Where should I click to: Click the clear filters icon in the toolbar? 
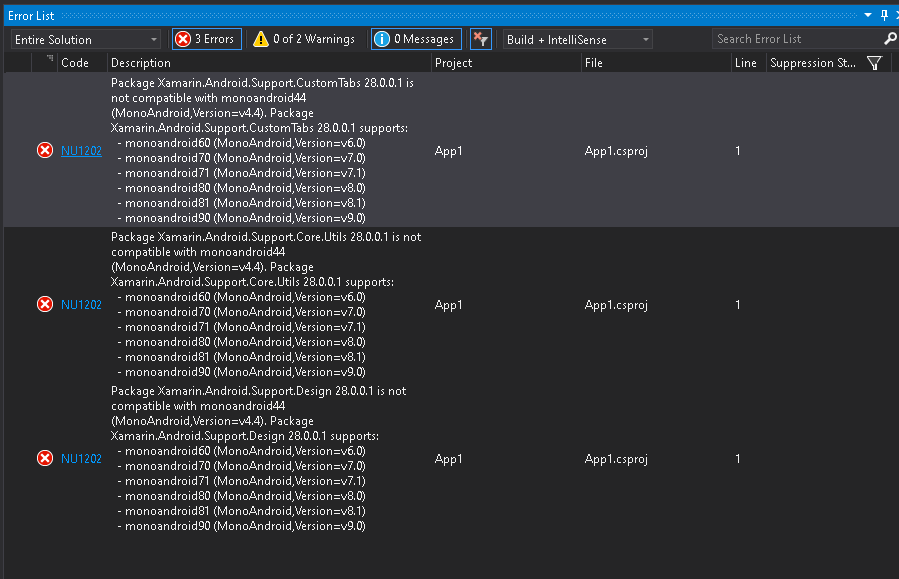[x=480, y=39]
